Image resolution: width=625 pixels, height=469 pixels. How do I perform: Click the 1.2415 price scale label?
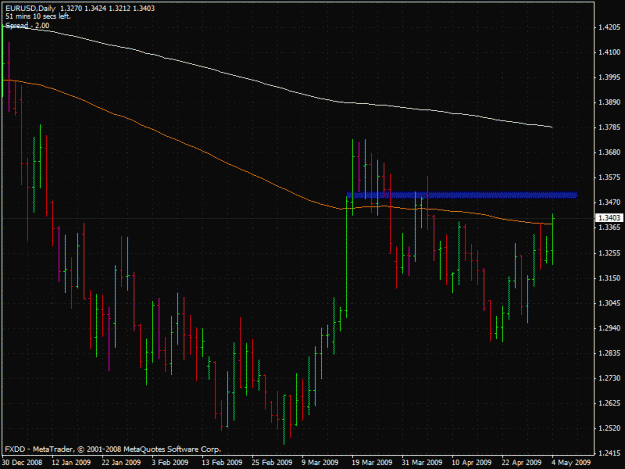pyautogui.click(x=609, y=453)
